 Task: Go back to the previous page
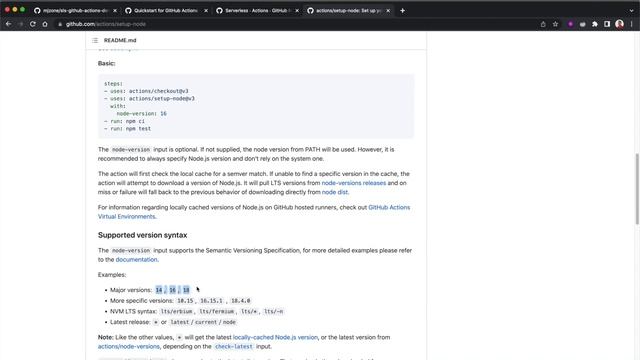click(x=9, y=24)
